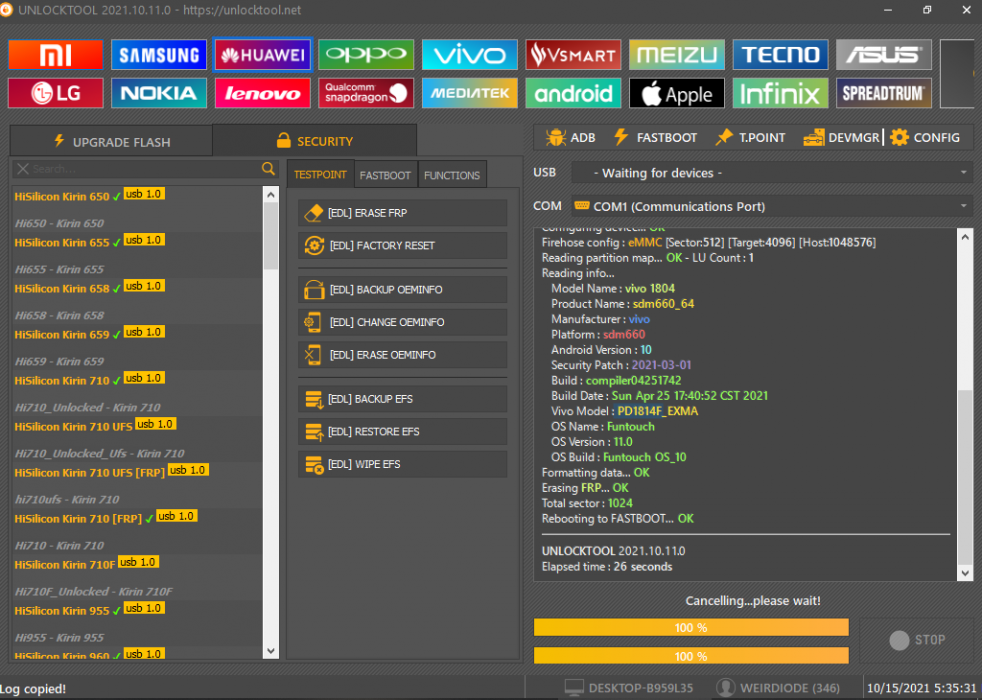The width and height of the screenshot is (982, 700).
Task: Select the TESTPOINT sub-tab
Action: 320,175
